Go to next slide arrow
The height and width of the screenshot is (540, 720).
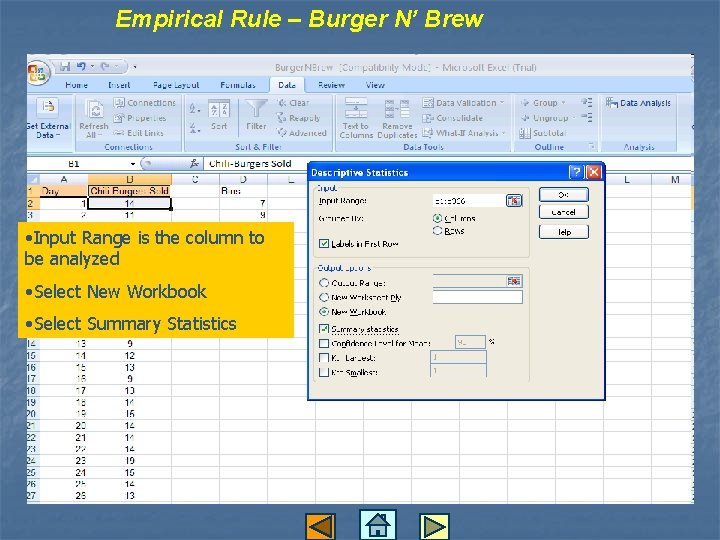point(434,526)
